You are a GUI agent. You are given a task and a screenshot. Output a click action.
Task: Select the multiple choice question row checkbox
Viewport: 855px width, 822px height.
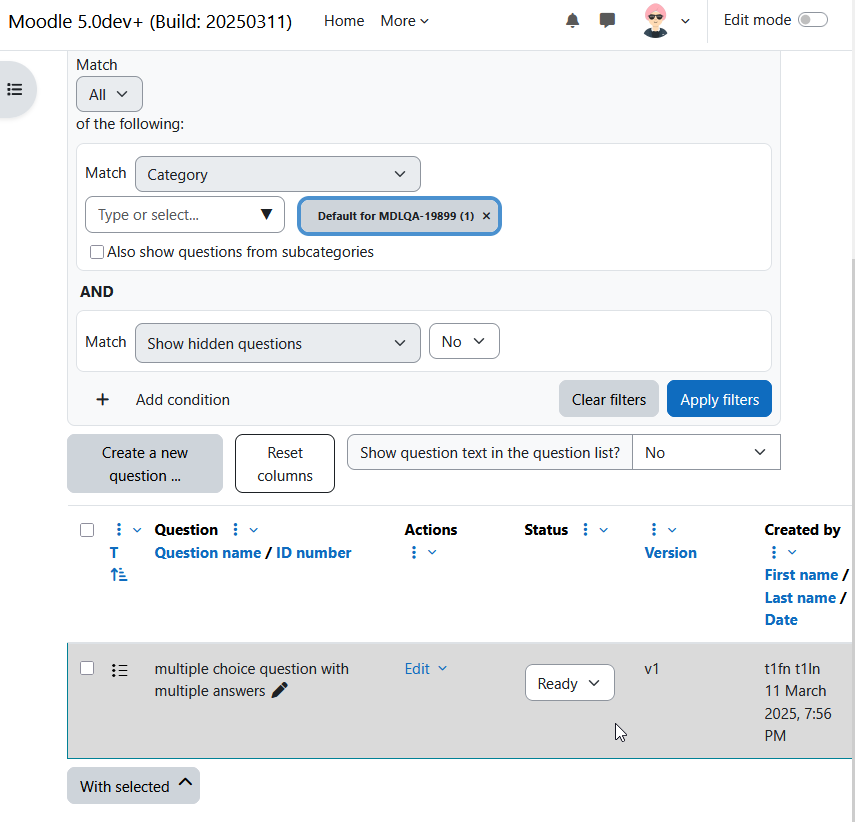coord(87,668)
